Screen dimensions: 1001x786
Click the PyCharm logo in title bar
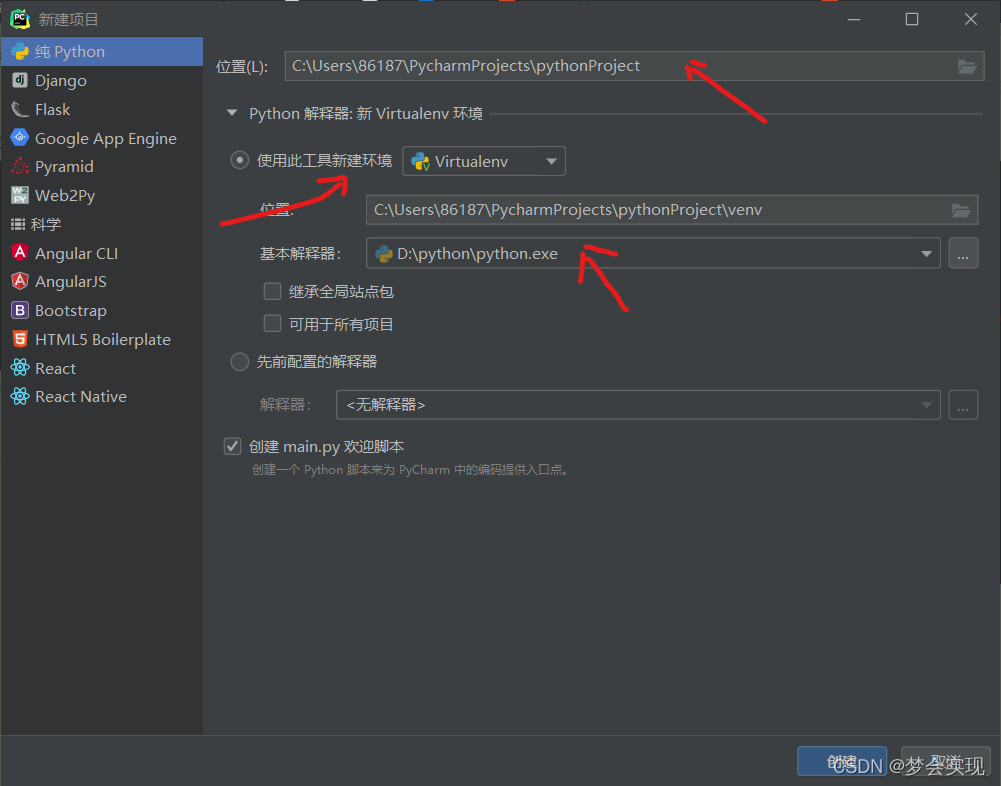(x=20, y=19)
